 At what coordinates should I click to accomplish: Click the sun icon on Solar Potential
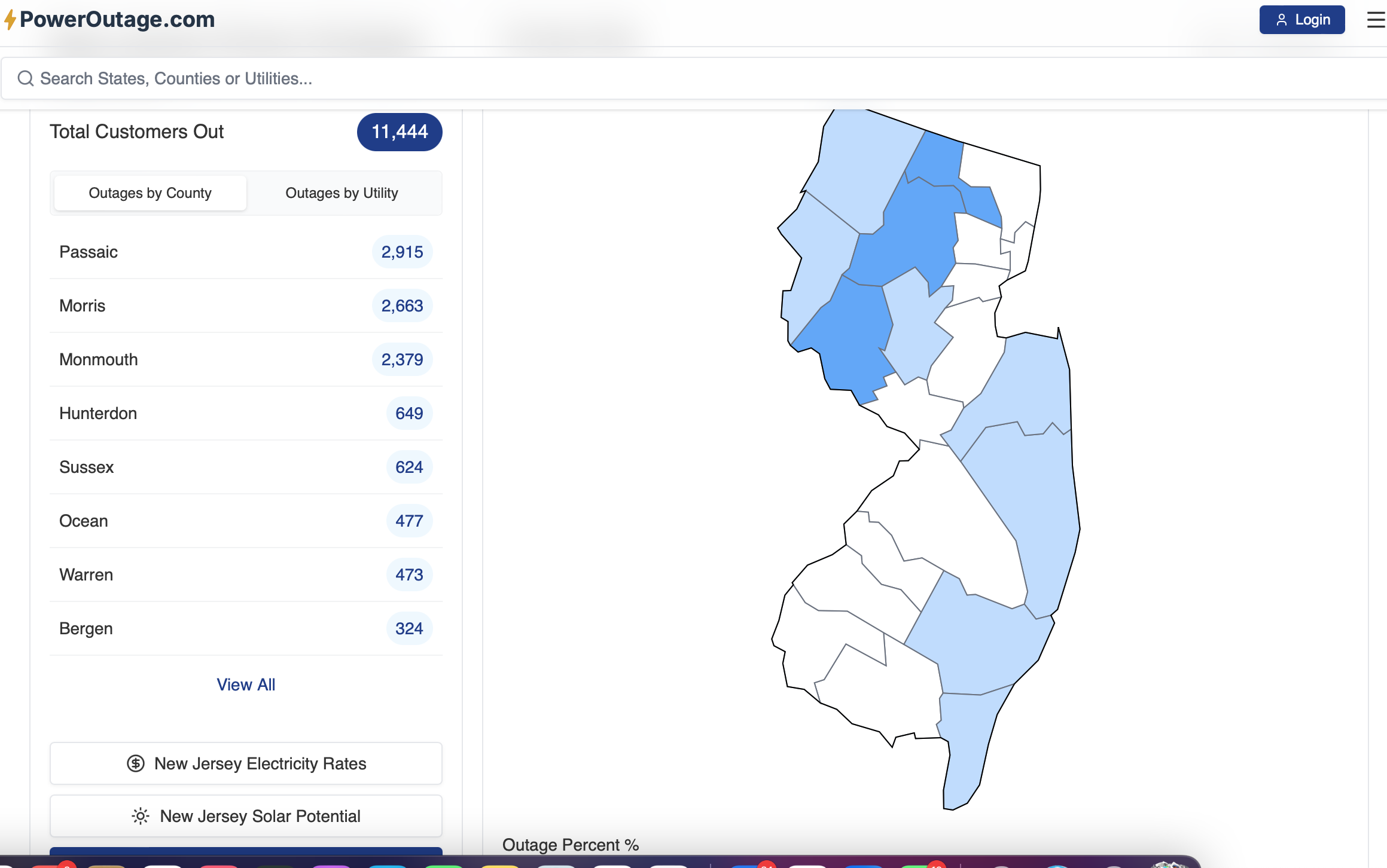click(141, 816)
